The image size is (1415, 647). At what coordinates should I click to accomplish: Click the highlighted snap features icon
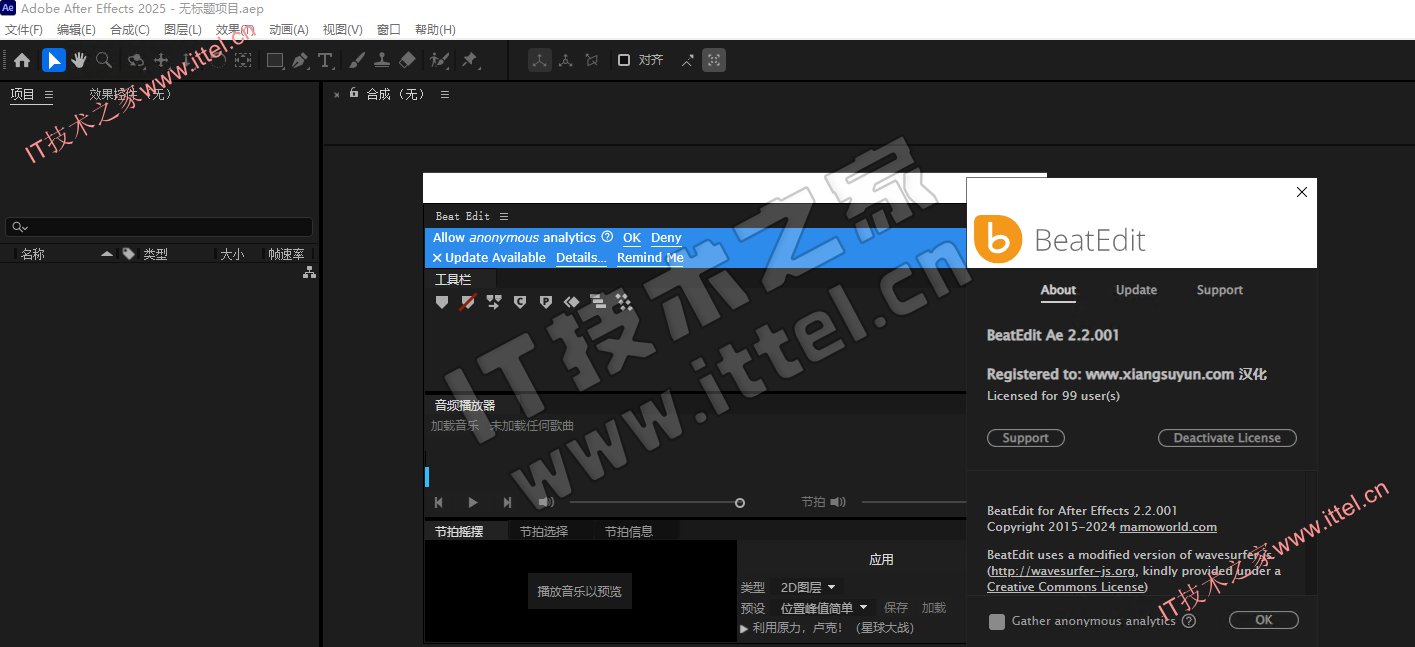click(x=714, y=60)
